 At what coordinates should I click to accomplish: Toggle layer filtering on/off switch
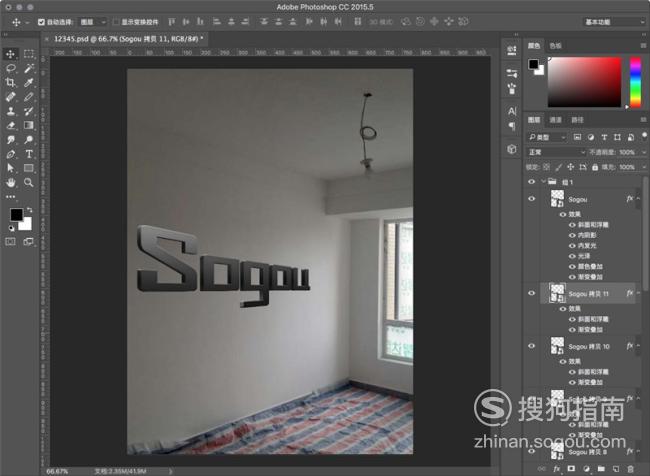coord(644,136)
